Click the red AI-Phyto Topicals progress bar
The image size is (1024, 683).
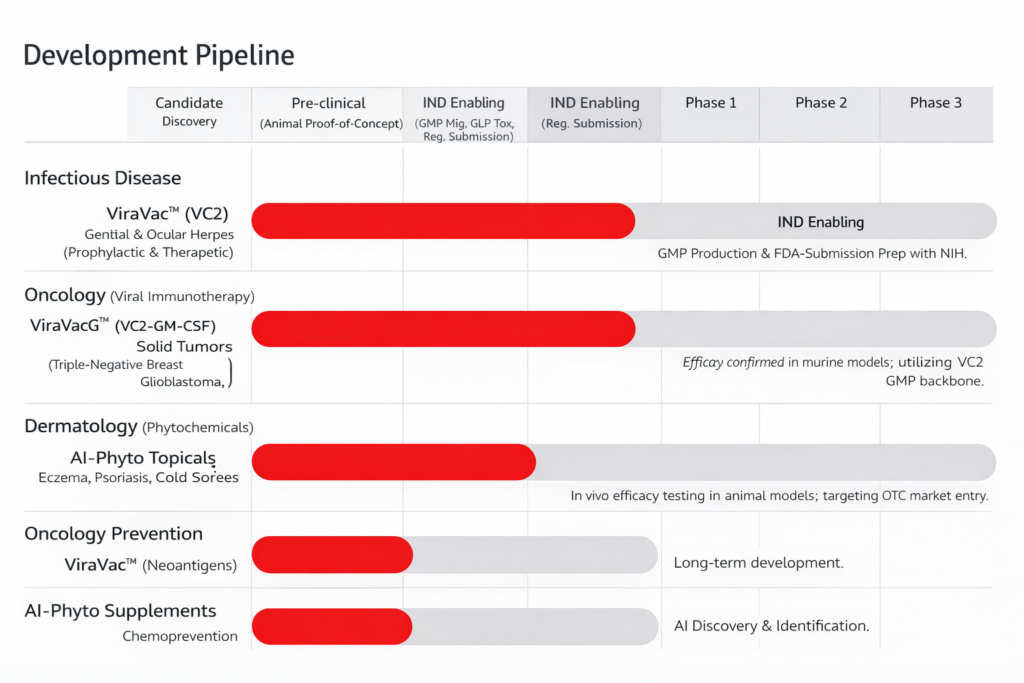(393, 462)
